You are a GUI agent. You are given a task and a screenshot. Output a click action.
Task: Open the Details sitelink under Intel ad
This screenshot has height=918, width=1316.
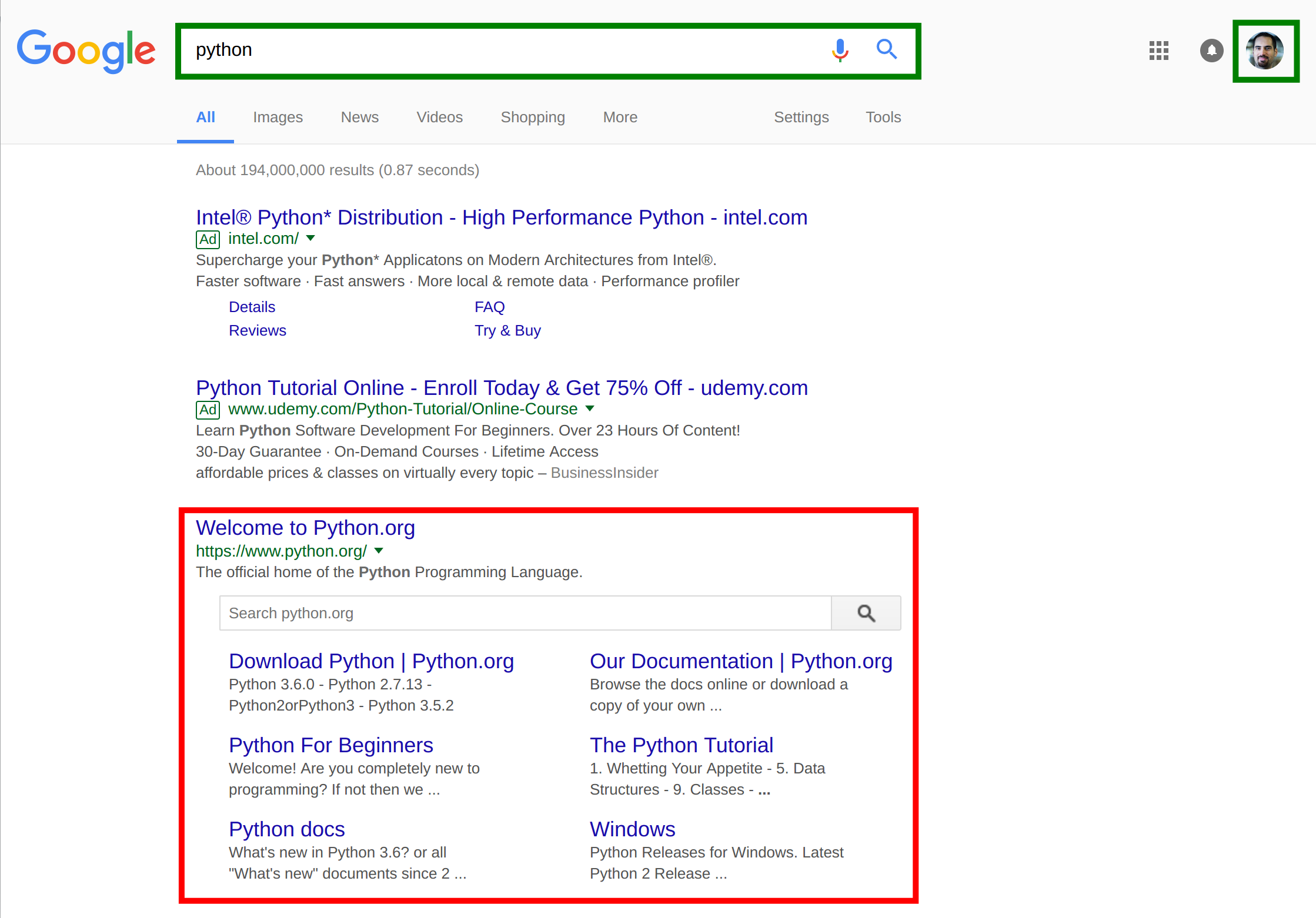(252, 307)
